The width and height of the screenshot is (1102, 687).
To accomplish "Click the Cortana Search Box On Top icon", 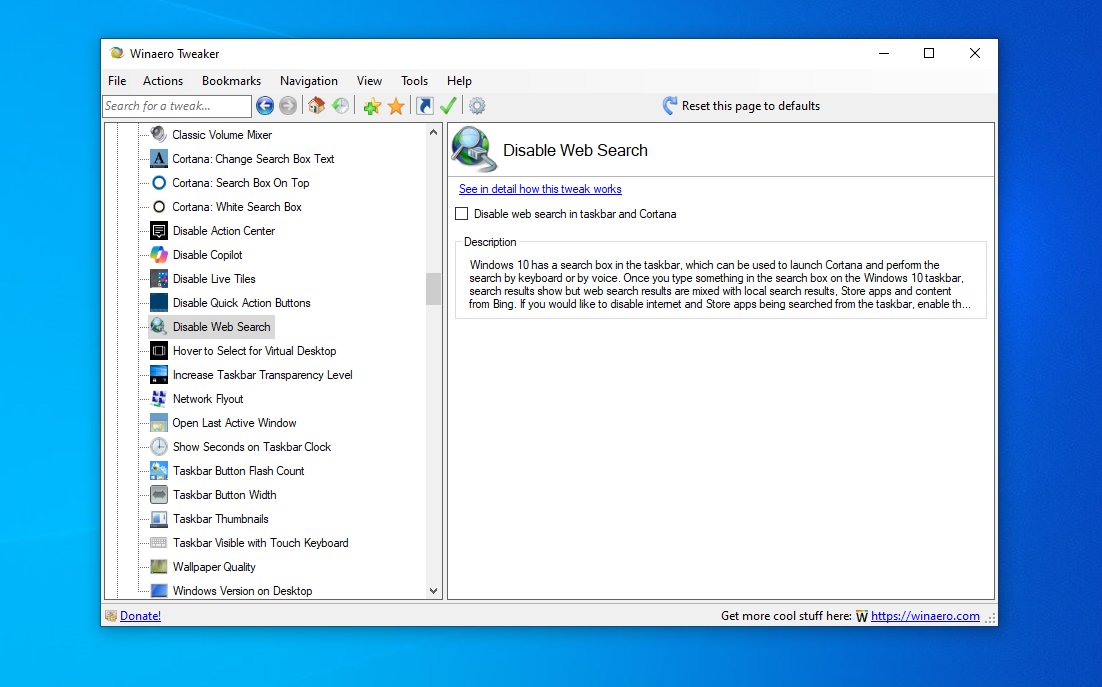I will coord(159,183).
